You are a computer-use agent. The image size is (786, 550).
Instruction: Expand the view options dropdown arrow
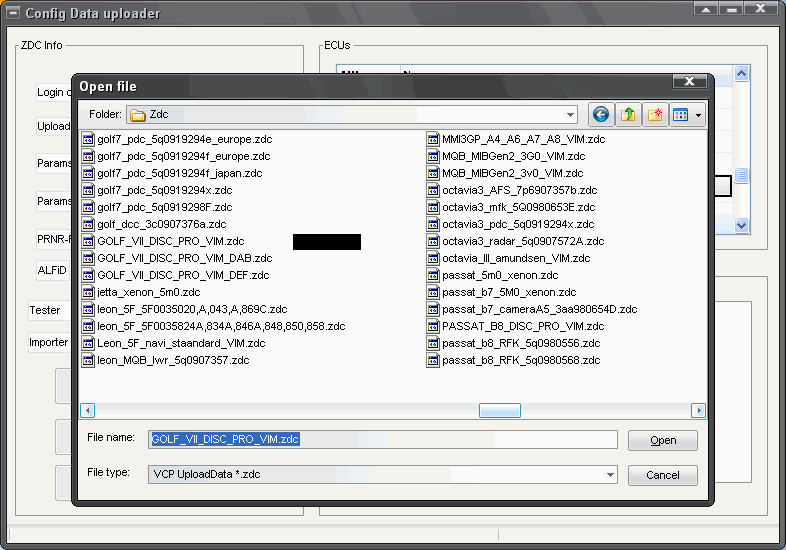(699, 115)
